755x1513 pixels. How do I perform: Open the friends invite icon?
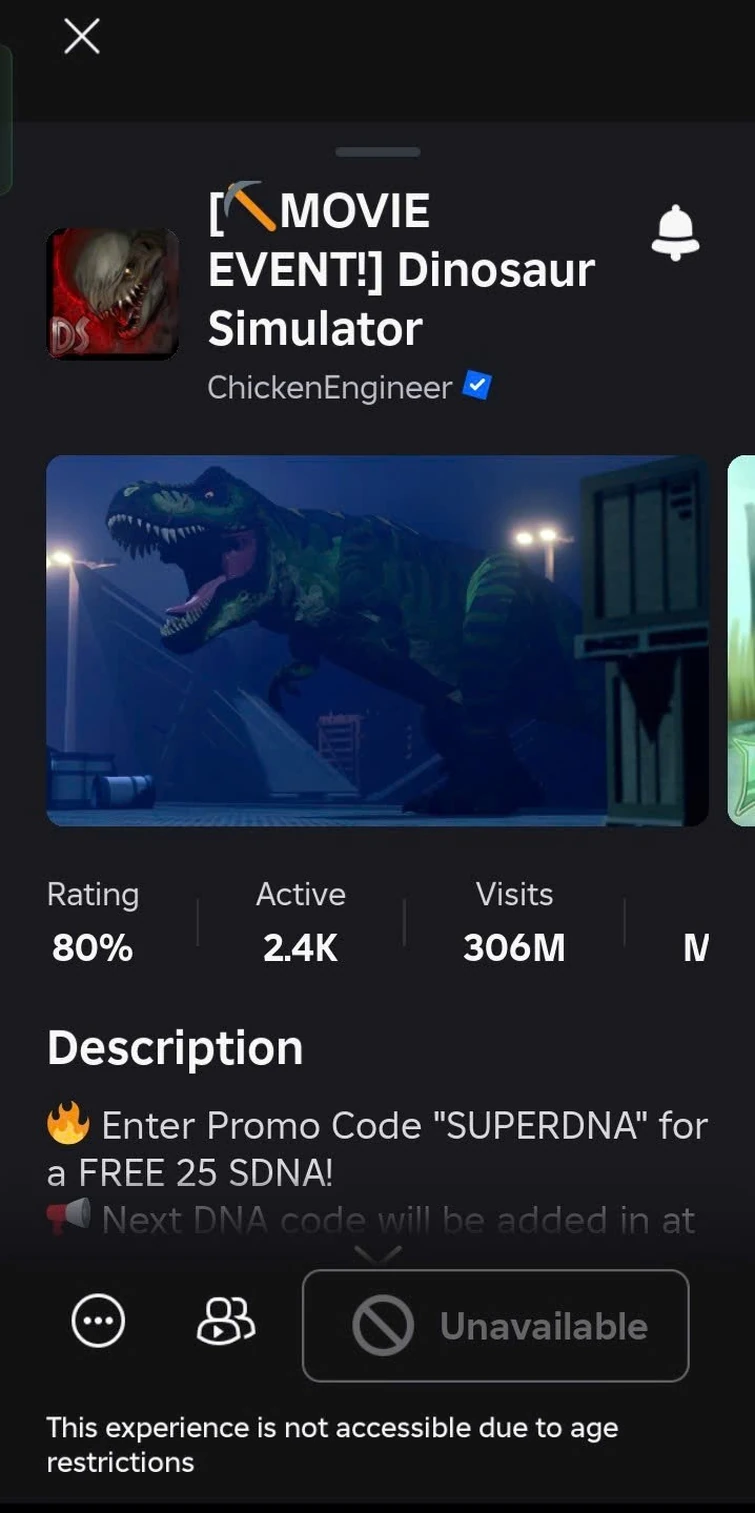point(226,1321)
